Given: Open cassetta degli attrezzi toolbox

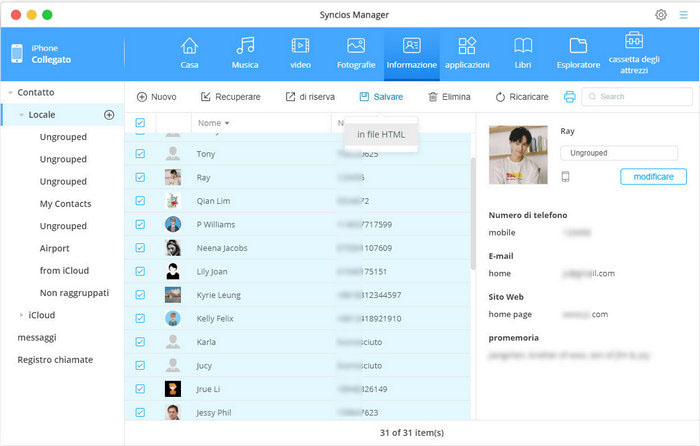Looking at the screenshot, I should click(x=634, y=52).
